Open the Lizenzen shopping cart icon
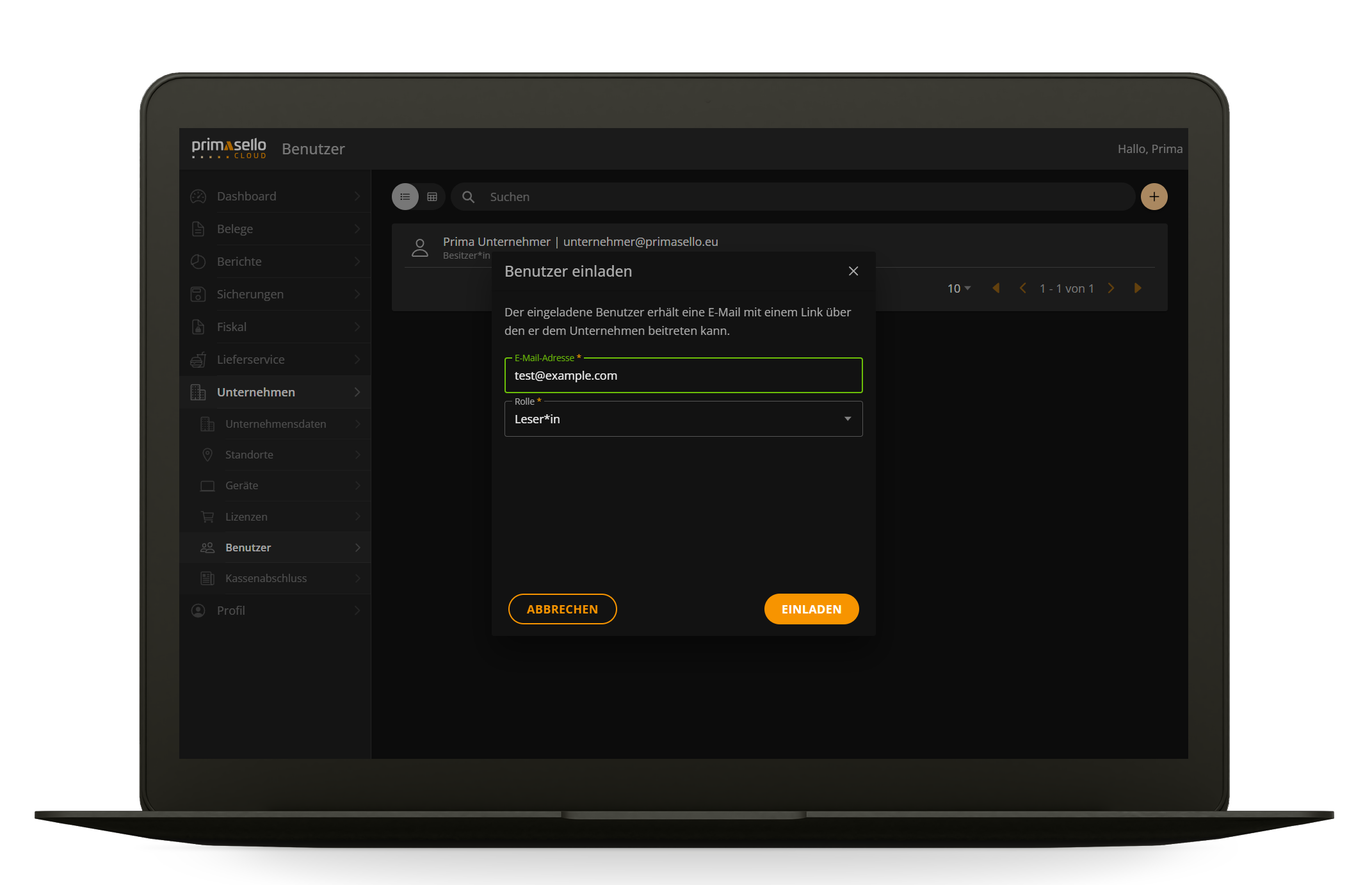The height and width of the screenshot is (885, 1372). pos(207,516)
